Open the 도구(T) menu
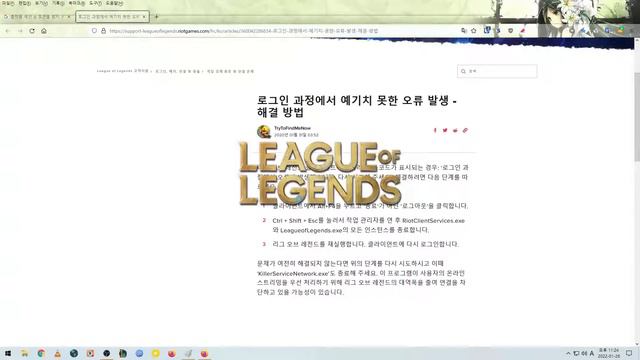Screen dimensions: 640x360 pyautogui.click(x=95, y=3)
